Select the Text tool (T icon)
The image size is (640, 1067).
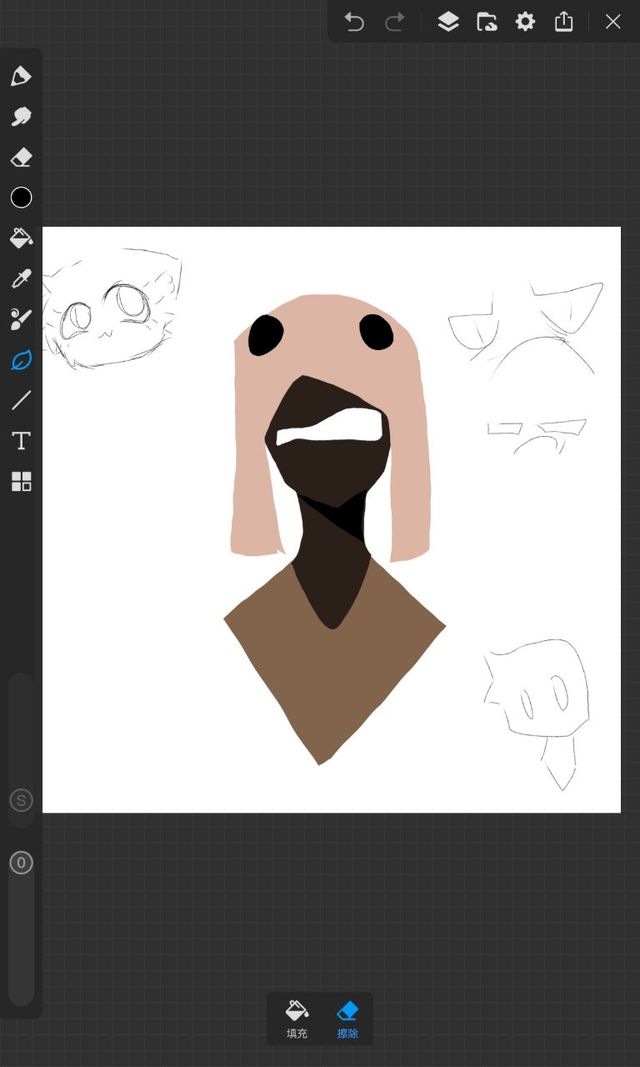pos(21,441)
